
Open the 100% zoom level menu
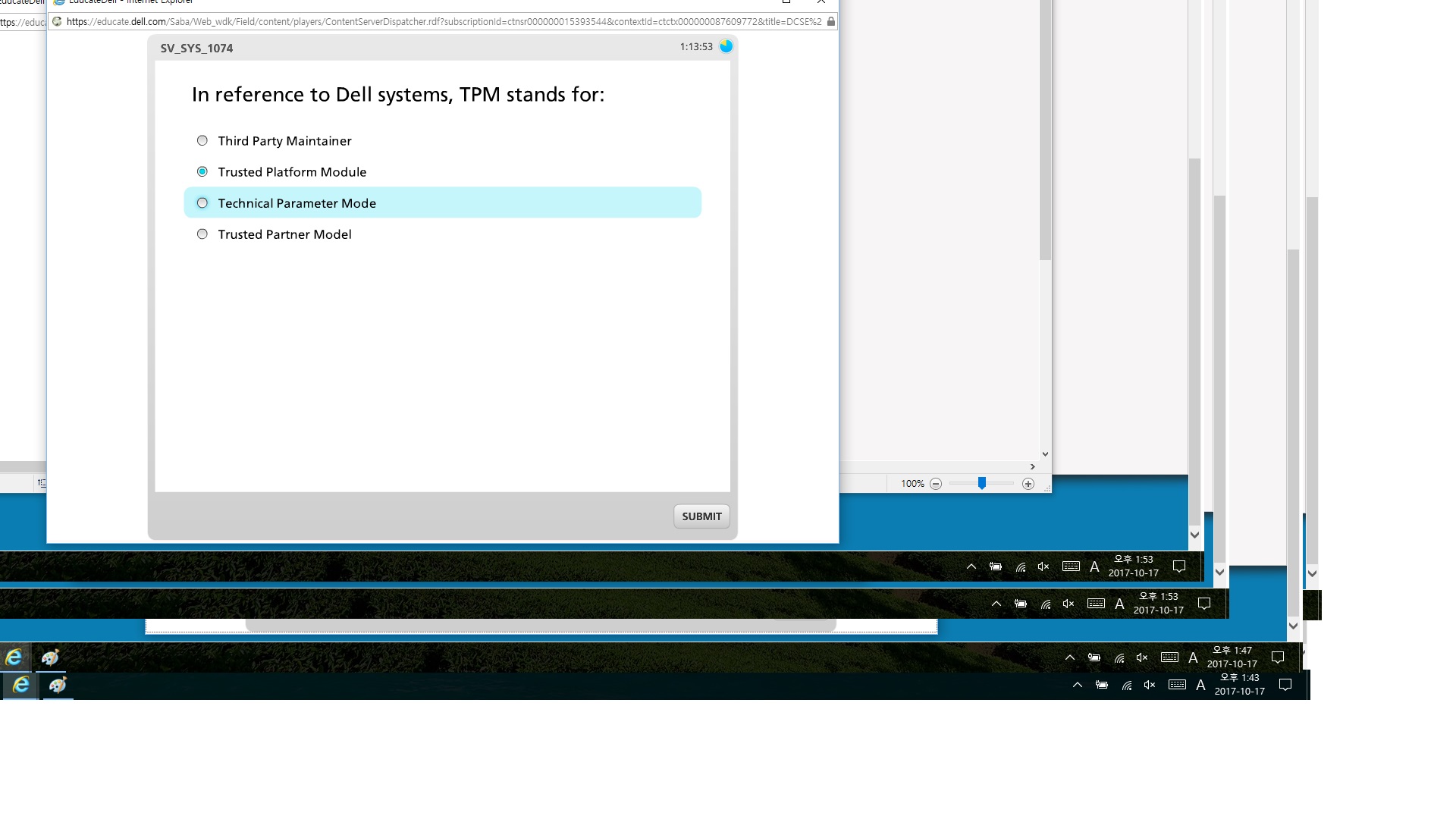[x=912, y=484]
